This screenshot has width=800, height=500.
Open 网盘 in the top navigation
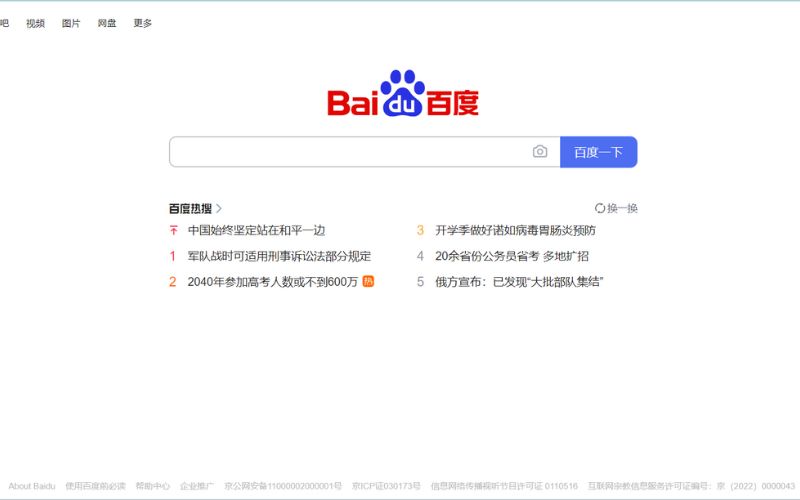[107, 23]
